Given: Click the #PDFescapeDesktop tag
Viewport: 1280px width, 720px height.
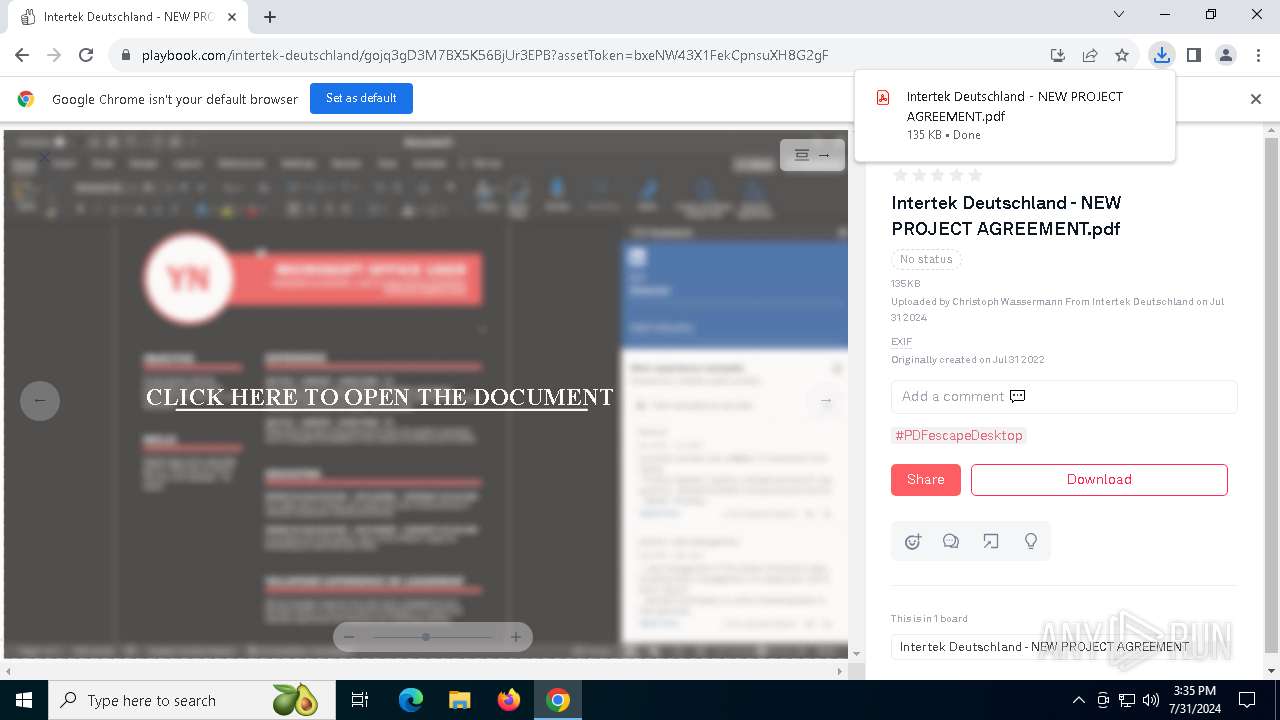Looking at the screenshot, I should tap(959, 435).
